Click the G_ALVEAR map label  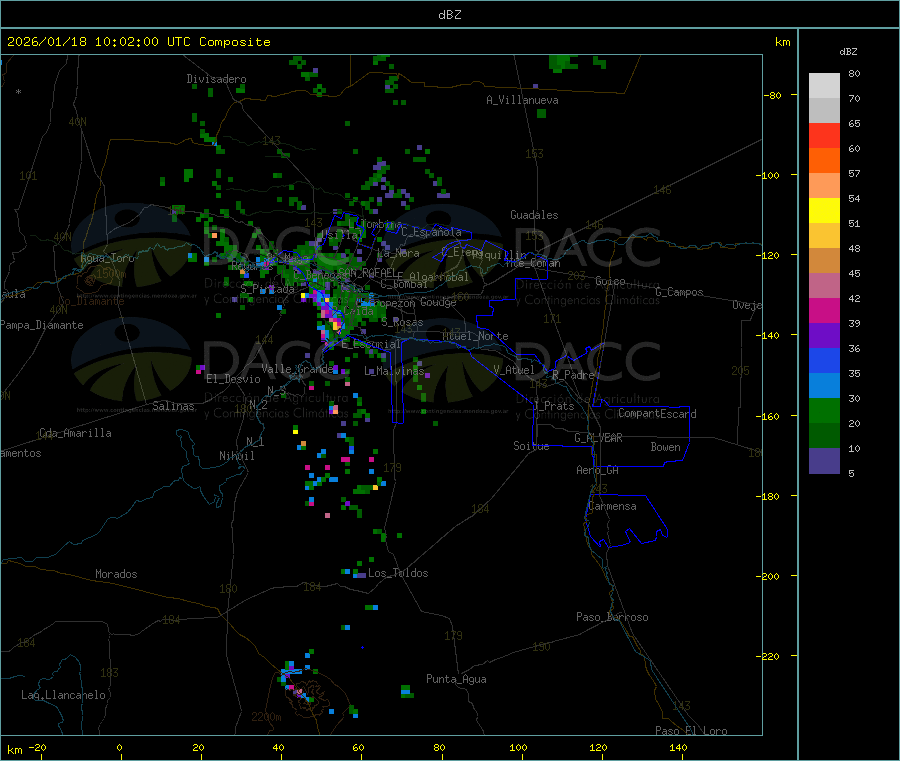tap(598, 438)
